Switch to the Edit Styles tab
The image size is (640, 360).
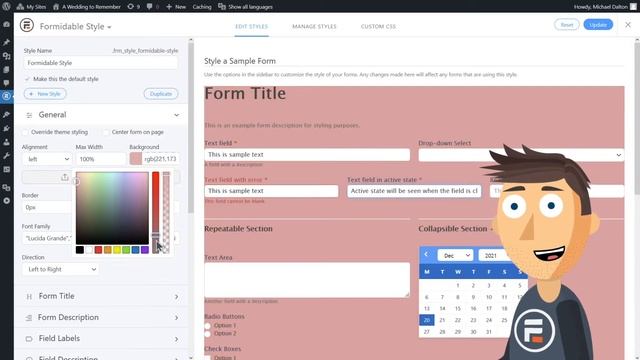pyautogui.click(x=251, y=26)
